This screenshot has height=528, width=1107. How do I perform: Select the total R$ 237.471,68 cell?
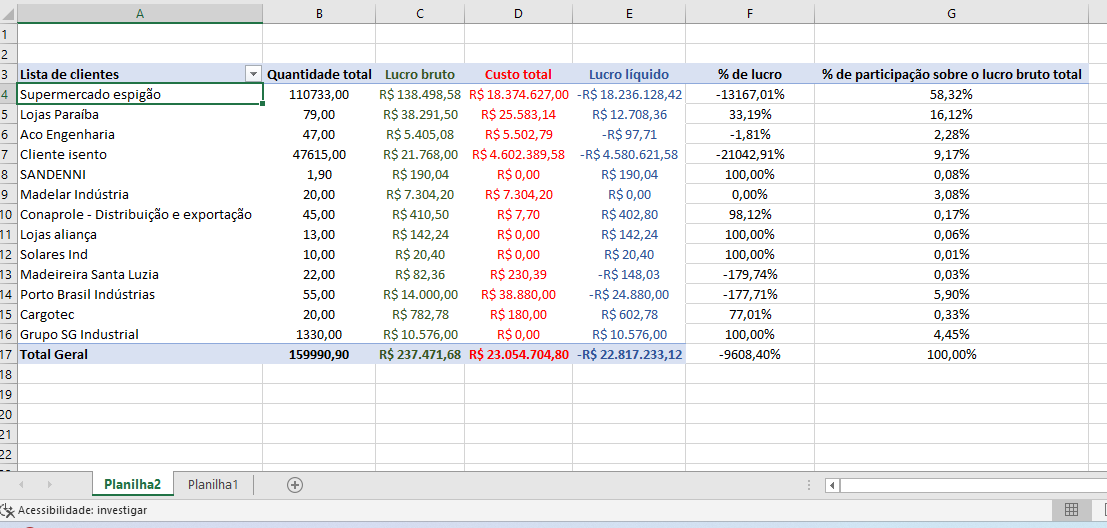pos(420,354)
